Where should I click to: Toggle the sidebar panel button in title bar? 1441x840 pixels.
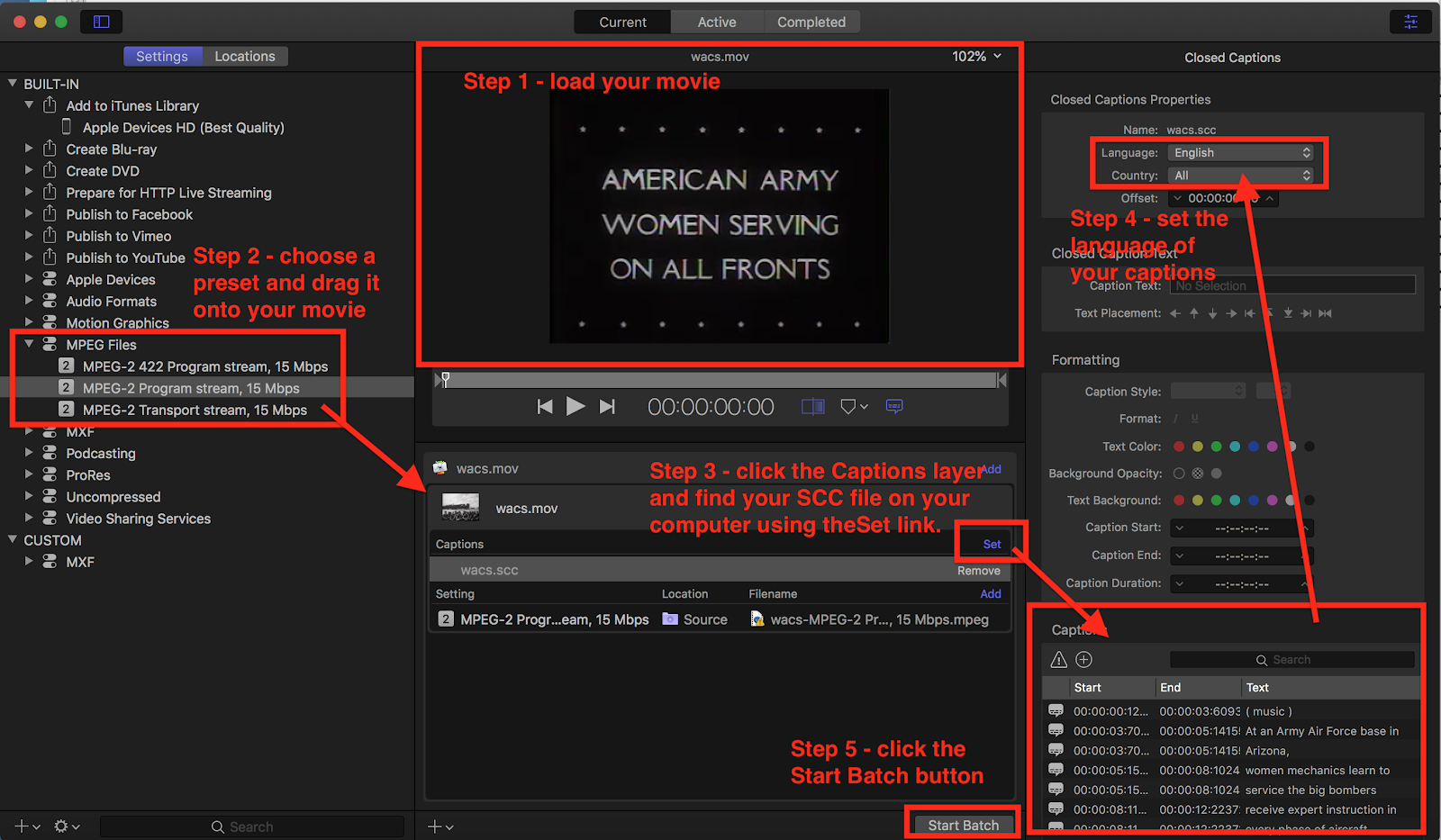tap(102, 22)
